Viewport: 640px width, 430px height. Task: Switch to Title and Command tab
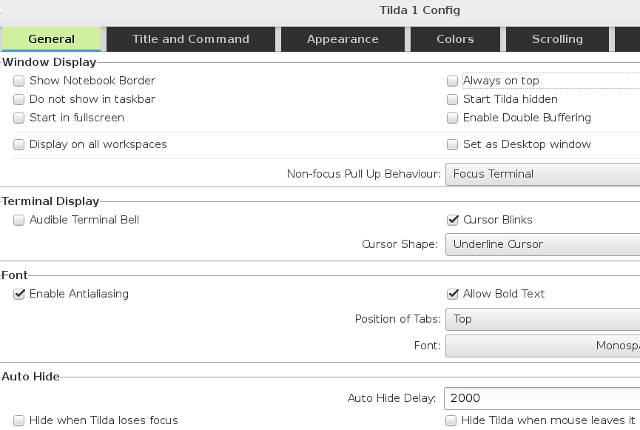(x=191, y=39)
